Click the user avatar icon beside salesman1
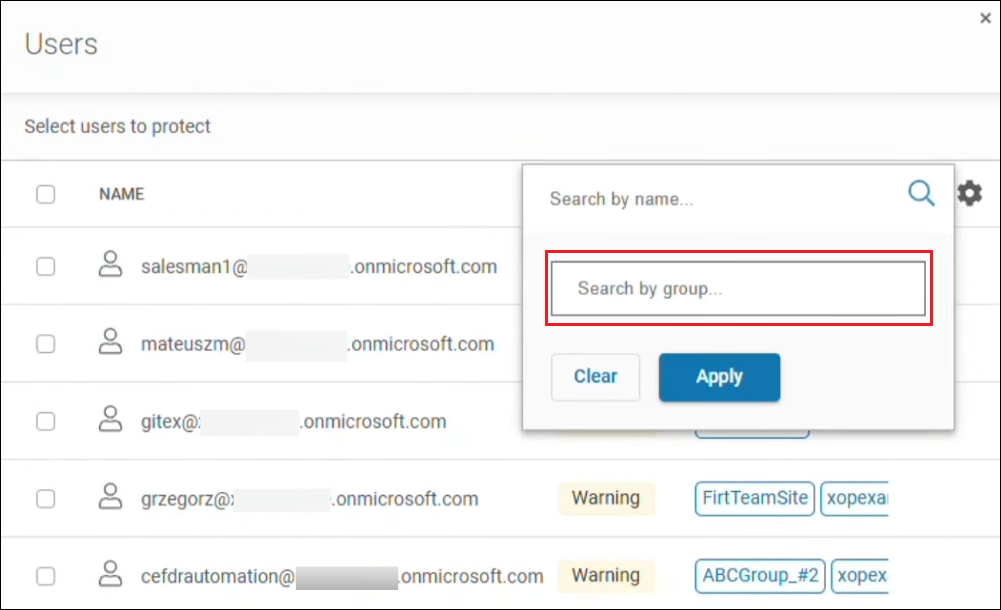Image resolution: width=1001 pixels, height=610 pixels. 110,266
